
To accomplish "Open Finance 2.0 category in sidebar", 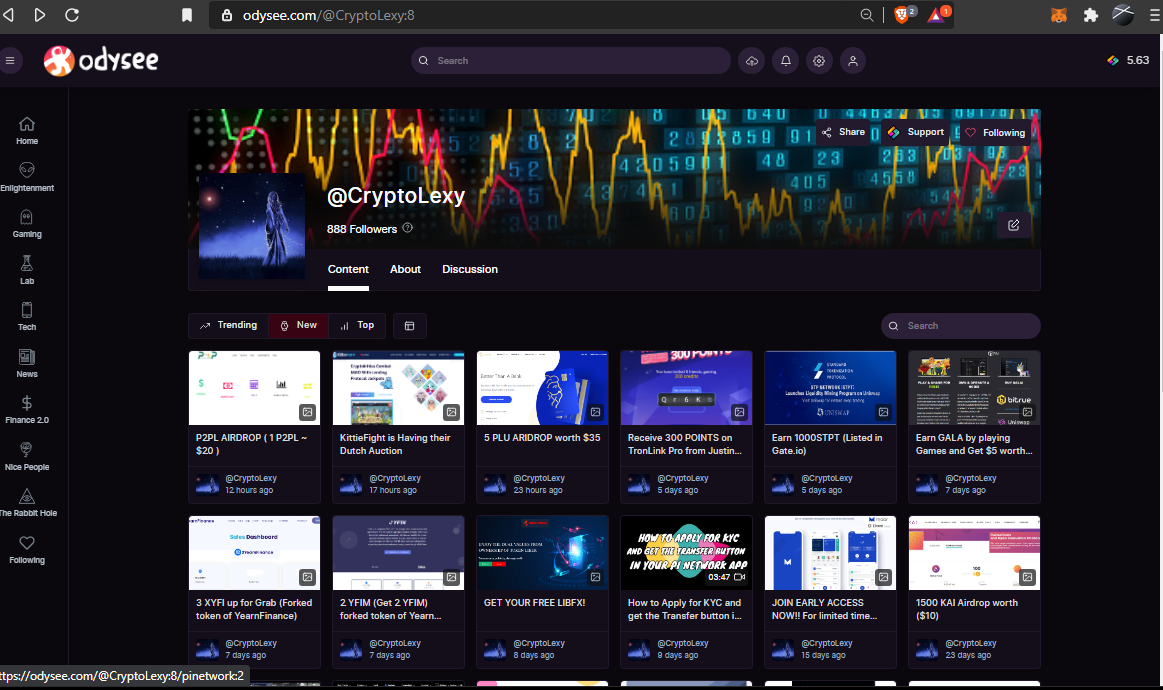I will click(x=27, y=410).
